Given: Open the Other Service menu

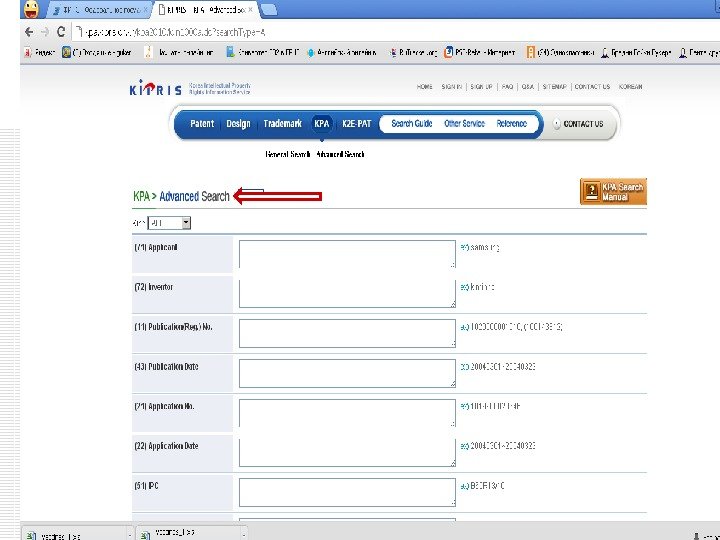Looking at the screenshot, I should click(x=464, y=124).
